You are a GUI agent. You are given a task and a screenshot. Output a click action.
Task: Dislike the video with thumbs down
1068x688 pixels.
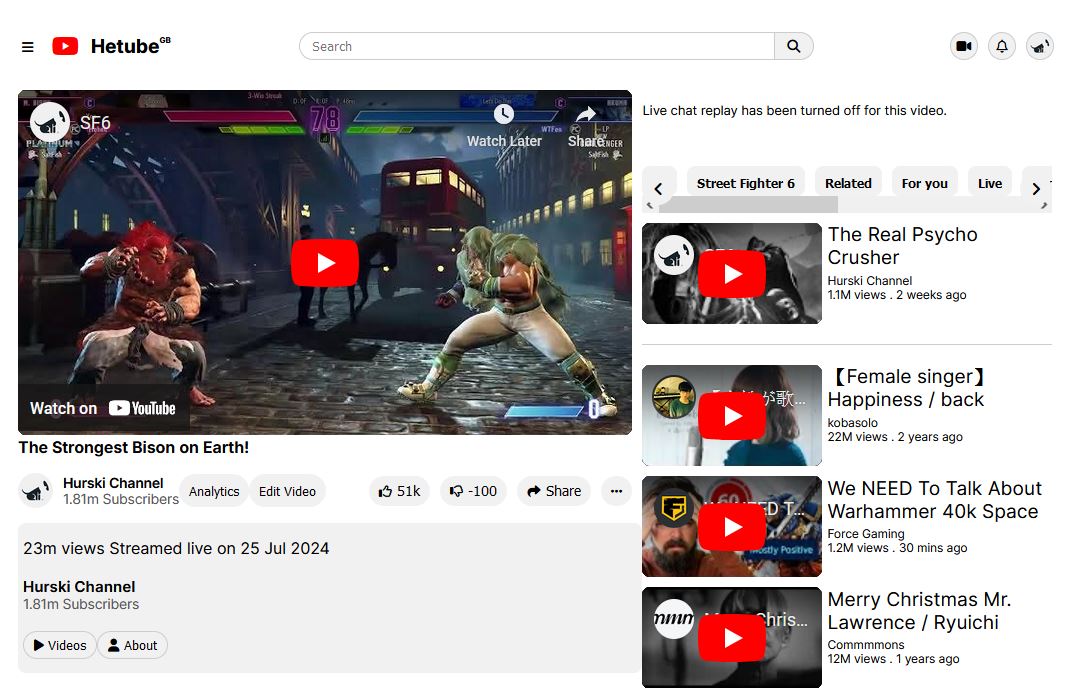(473, 491)
